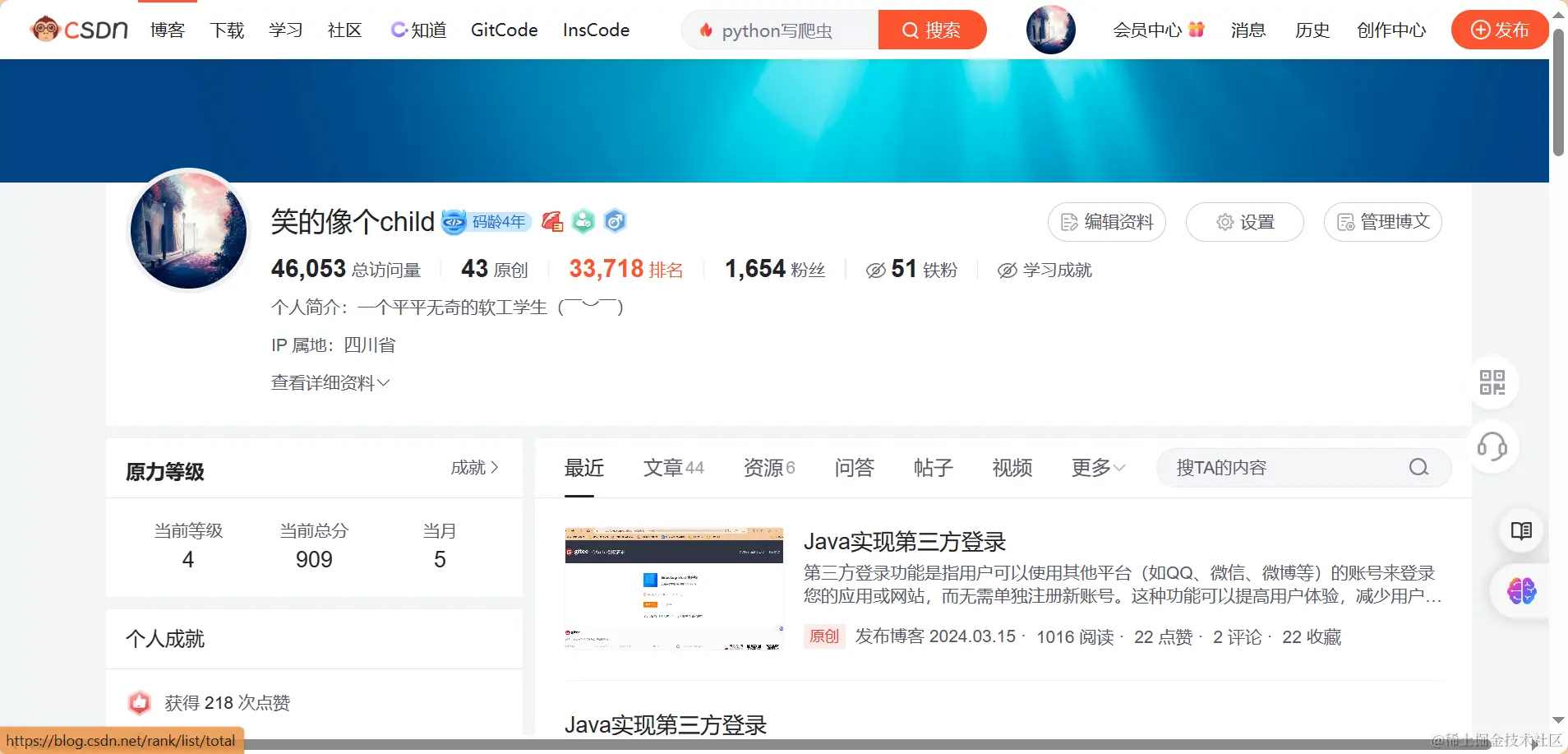Viewport: 1568px width, 754px height.
Task: Open the 视频 tab
Action: [1012, 468]
